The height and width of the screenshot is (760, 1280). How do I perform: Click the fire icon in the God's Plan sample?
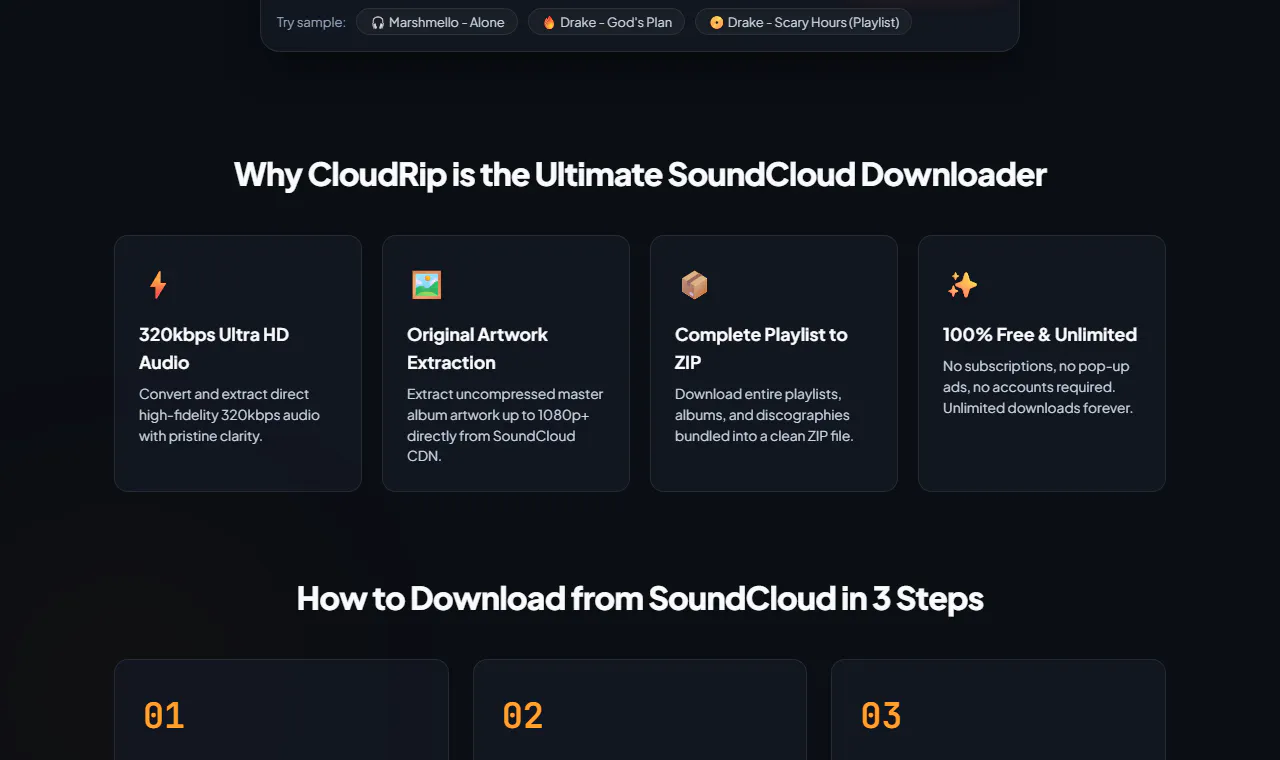click(549, 22)
